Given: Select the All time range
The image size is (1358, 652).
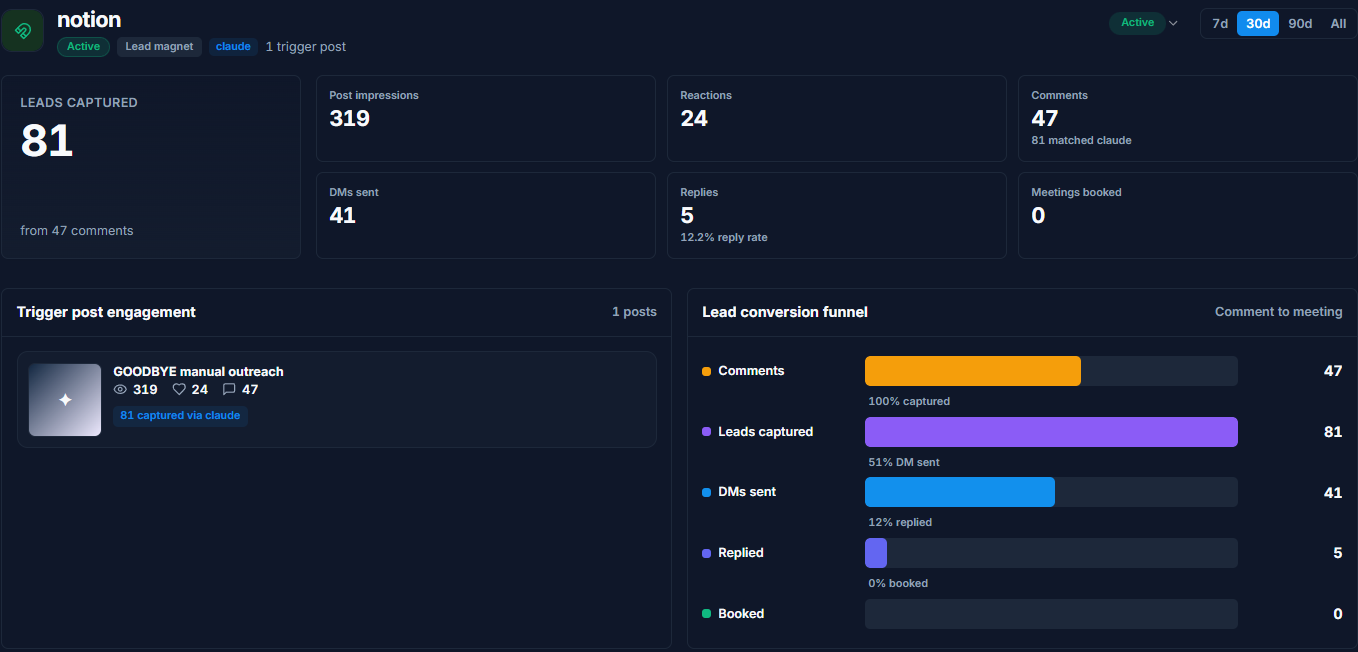Looking at the screenshot, I should coord(1338,24).
